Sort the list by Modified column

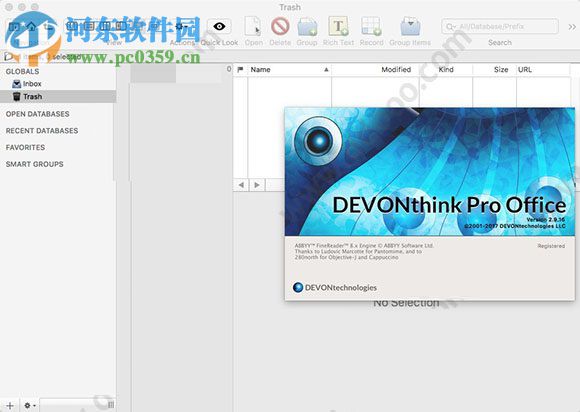(396, 70)
